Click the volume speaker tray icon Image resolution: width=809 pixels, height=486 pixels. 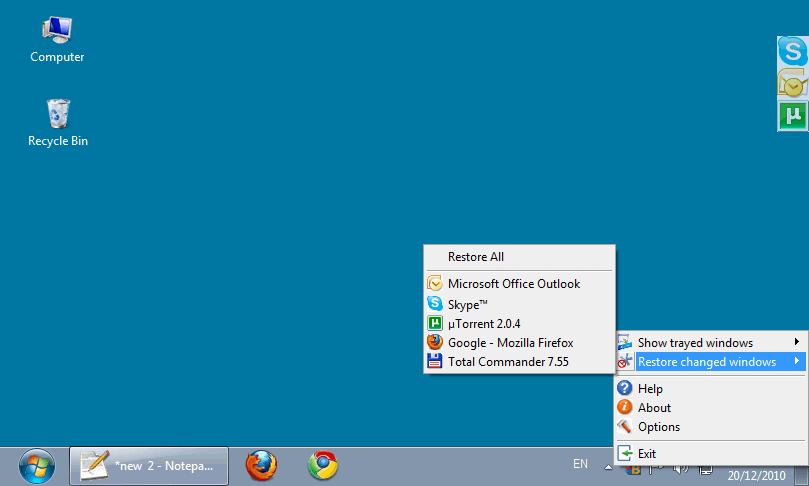point(681,469)
